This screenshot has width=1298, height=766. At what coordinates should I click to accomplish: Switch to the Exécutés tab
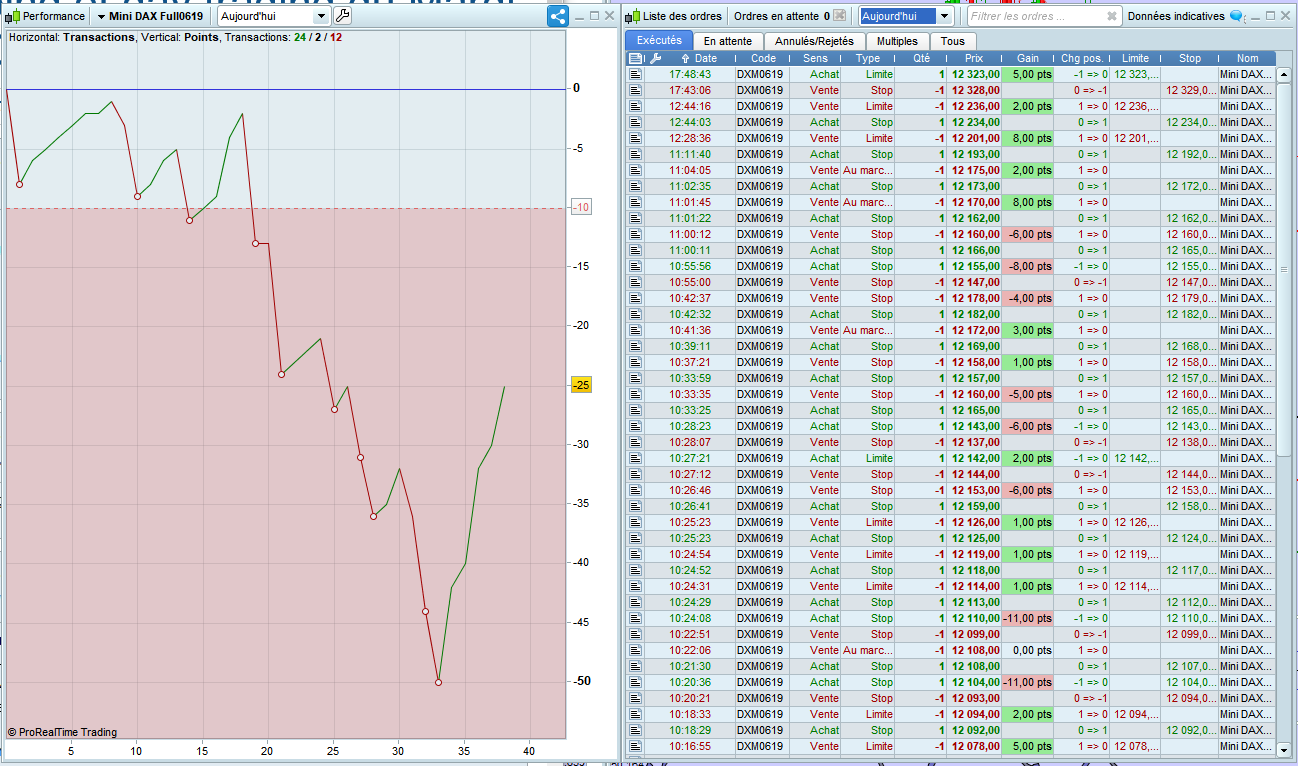659,41
